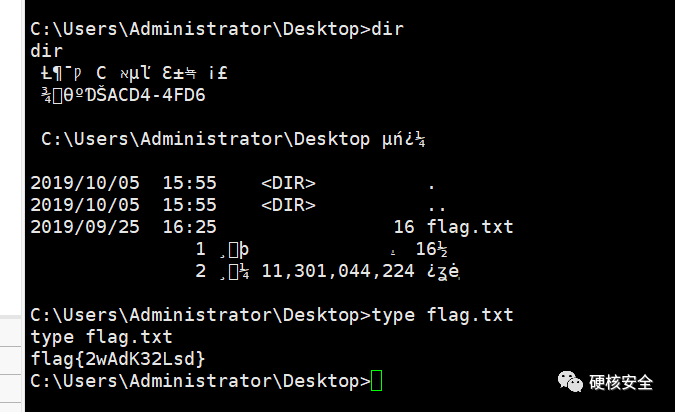Click the flag{2wAdK32Lsd} output line
This screenshot has width=675, height=412.
point(118,359)
